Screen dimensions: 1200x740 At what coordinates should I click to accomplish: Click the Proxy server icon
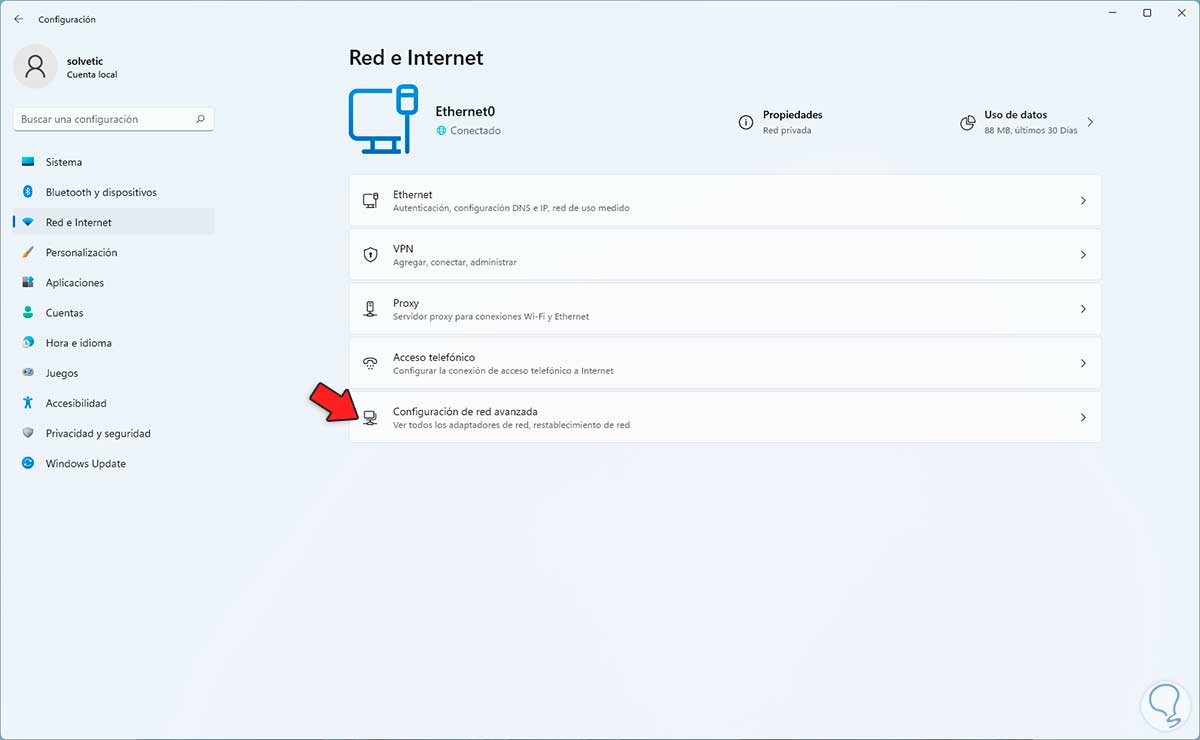370,309
